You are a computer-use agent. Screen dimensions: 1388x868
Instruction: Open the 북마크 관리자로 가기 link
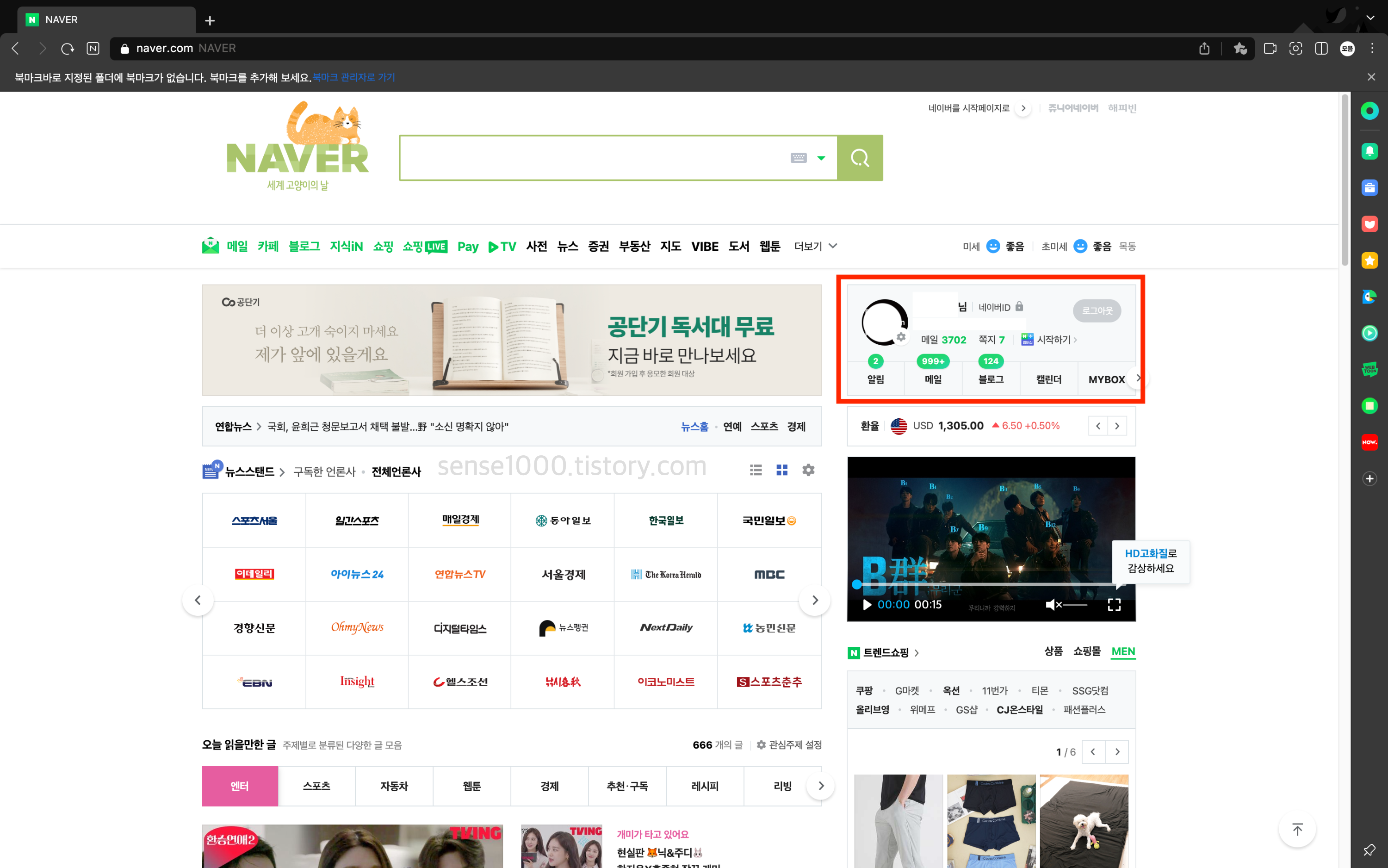coord(353,77)
